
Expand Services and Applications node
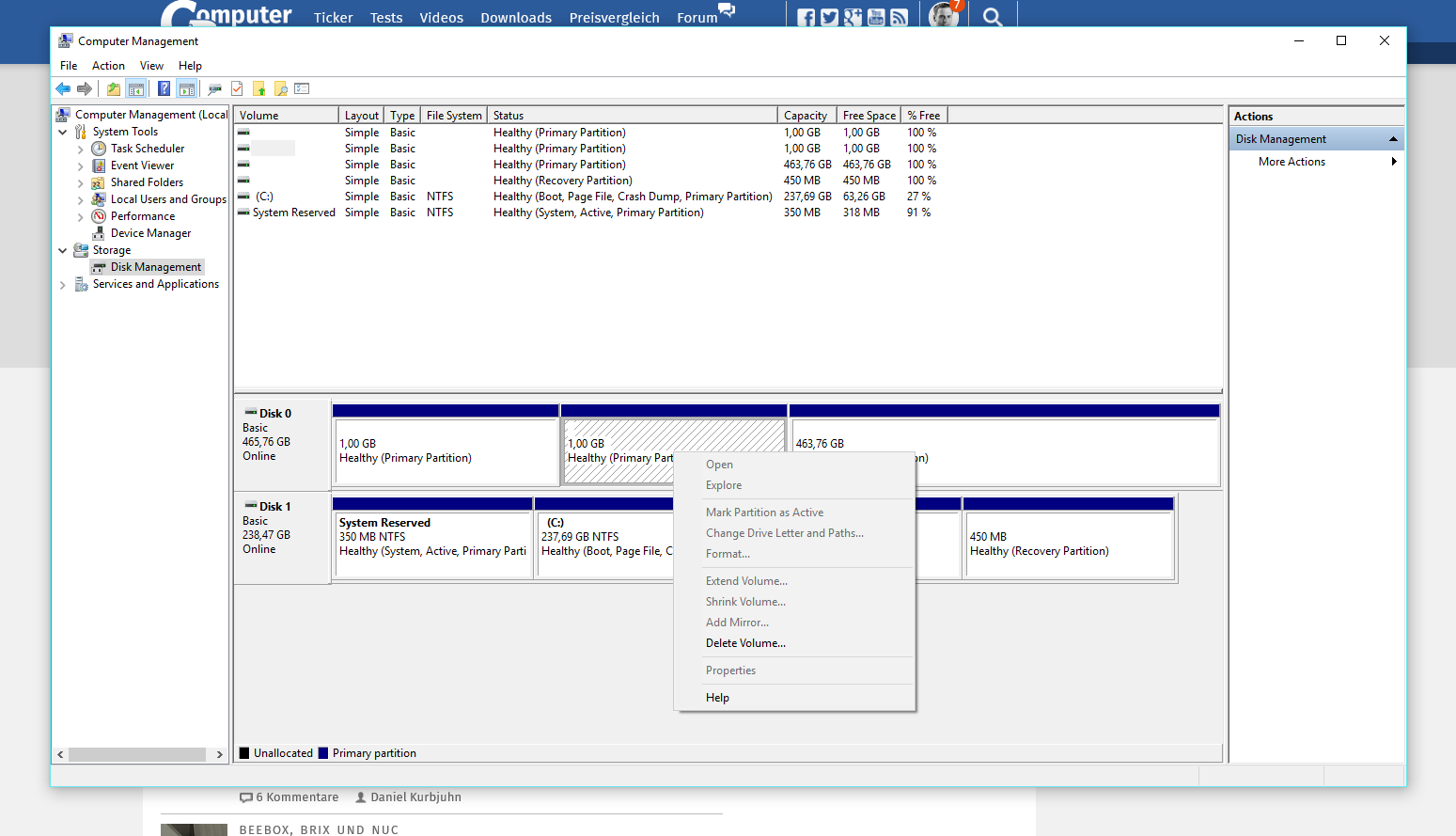click(63, 284)
